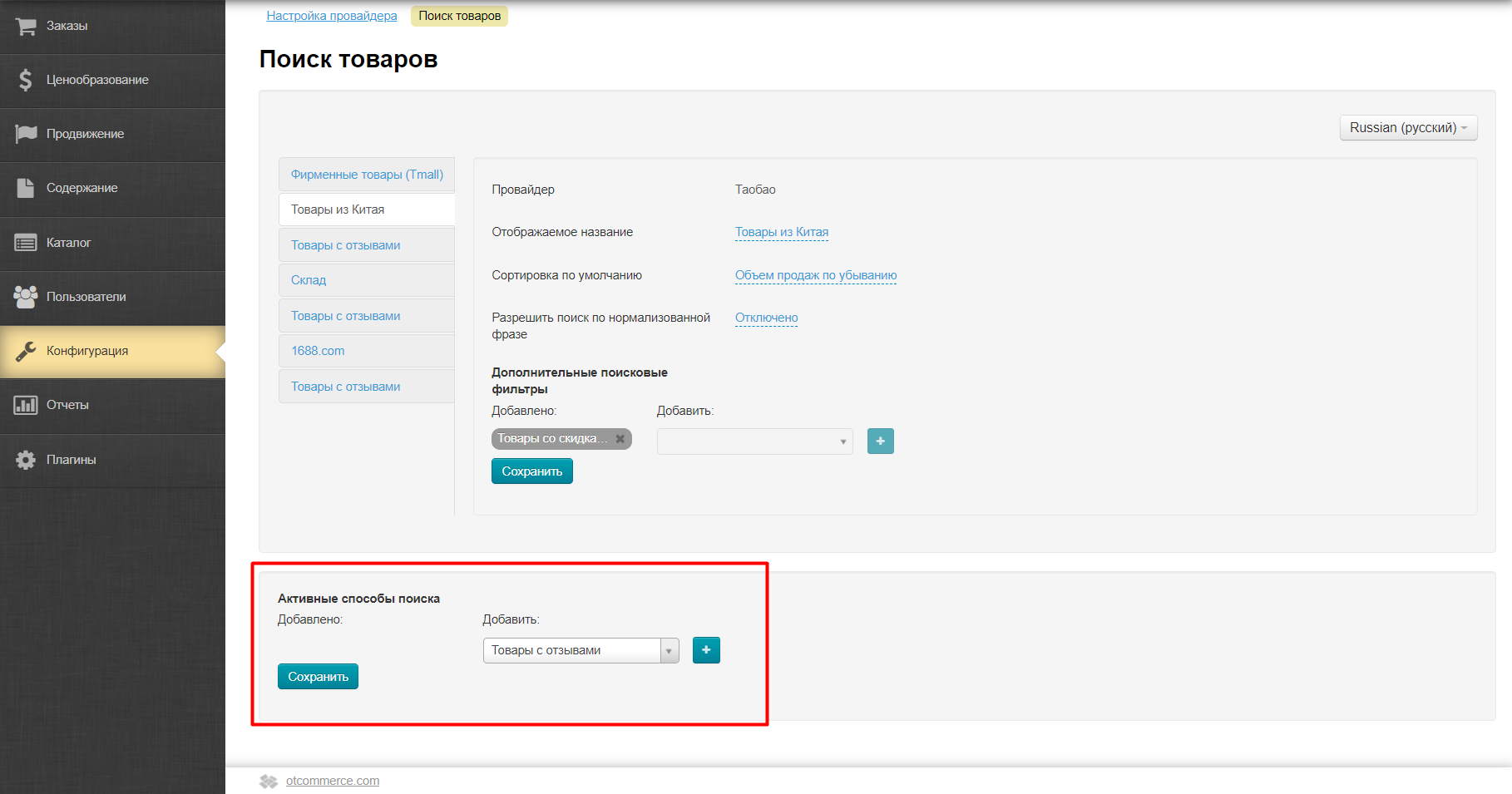Open Отчеты via the bar chart icon

pos(25,405)
